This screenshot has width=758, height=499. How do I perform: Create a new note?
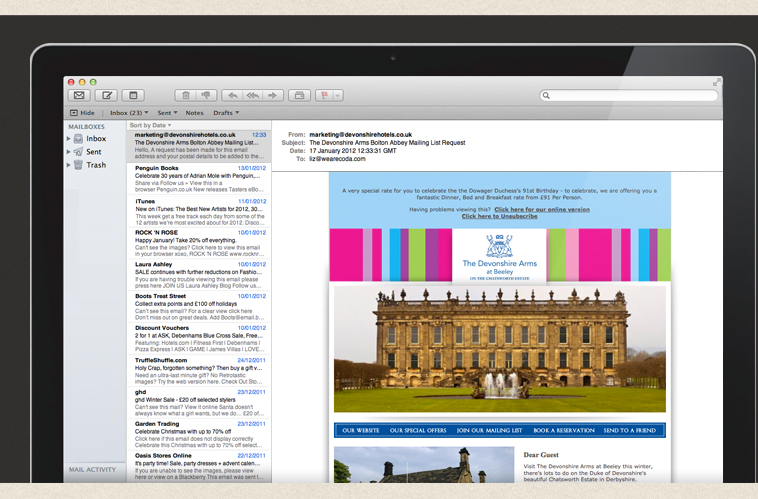click(133, 95)
